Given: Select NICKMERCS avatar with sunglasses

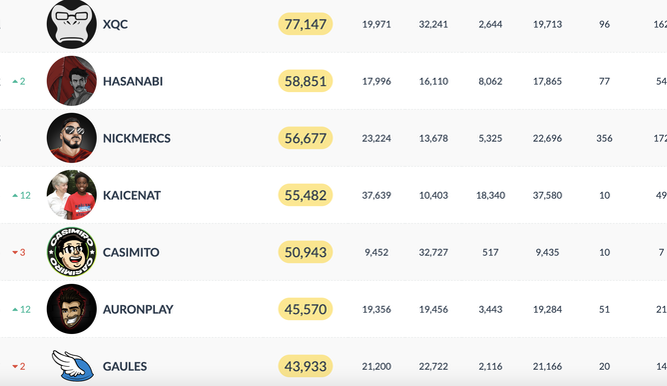Looking at the screenshot, I should point(71,138).
